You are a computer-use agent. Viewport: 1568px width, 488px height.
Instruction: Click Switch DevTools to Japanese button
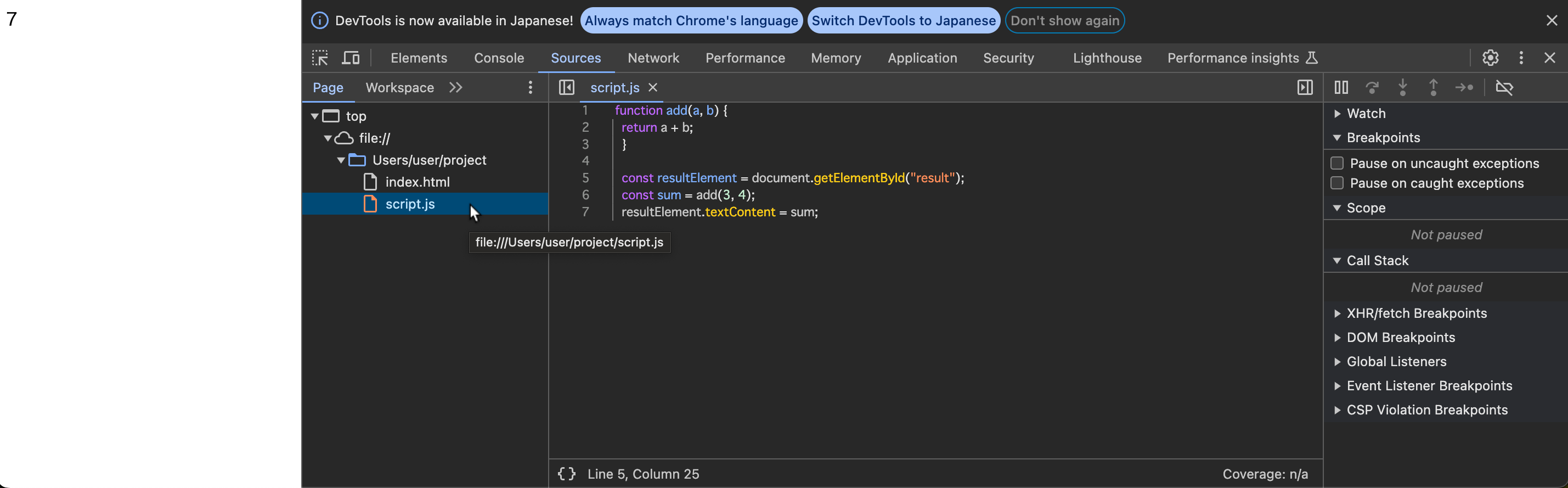coord(903,21)
